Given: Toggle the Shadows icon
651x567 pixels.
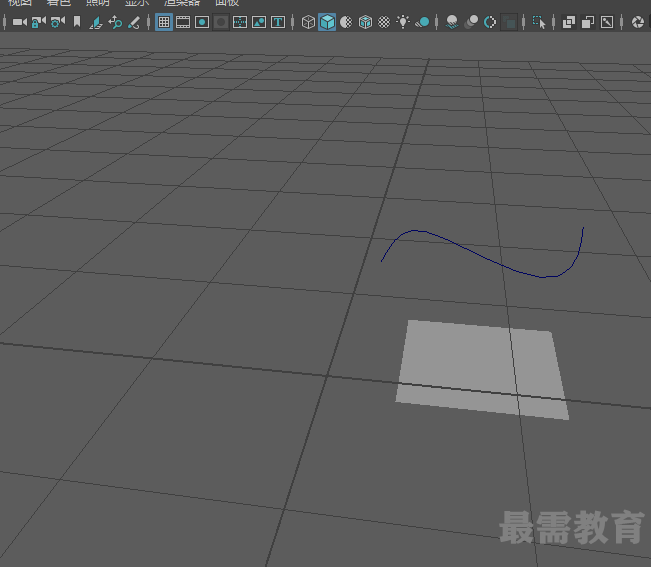Looking at the screenshot, I should [422, 22].
